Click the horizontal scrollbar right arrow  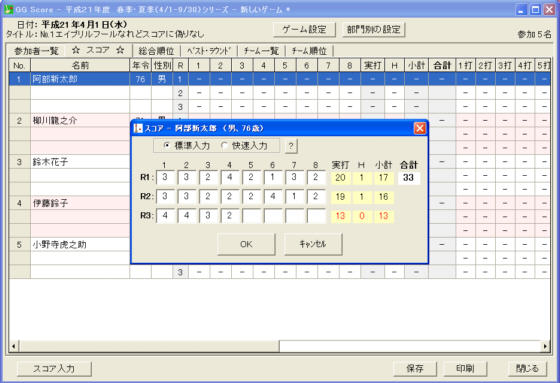pos(545,346)
